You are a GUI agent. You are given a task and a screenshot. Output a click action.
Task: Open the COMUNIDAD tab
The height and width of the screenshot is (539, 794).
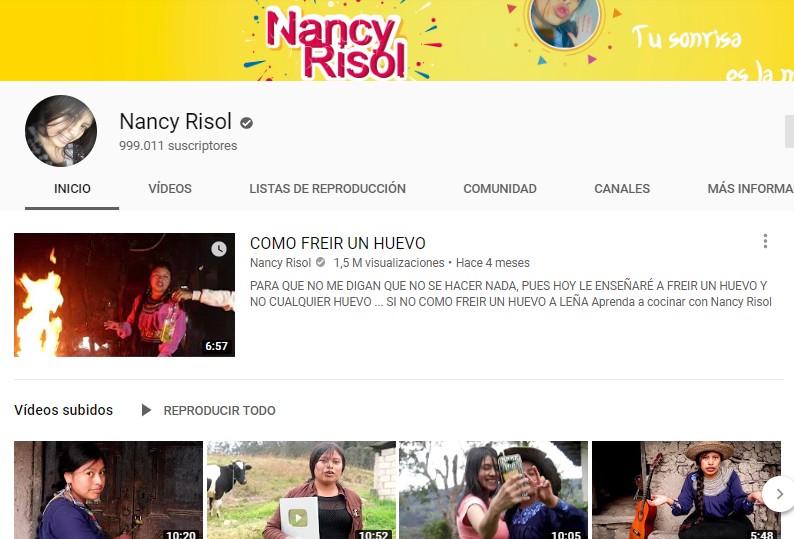pos(500,189)
